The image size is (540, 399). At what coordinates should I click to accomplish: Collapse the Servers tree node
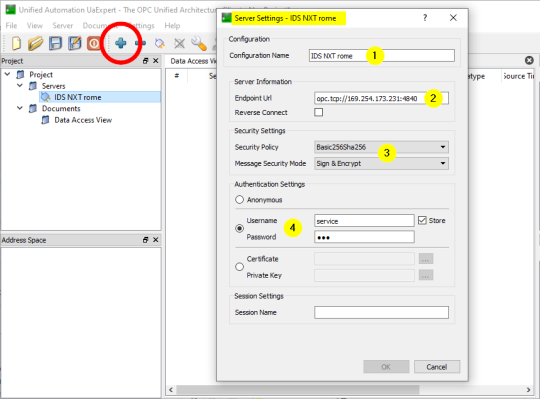20,85
